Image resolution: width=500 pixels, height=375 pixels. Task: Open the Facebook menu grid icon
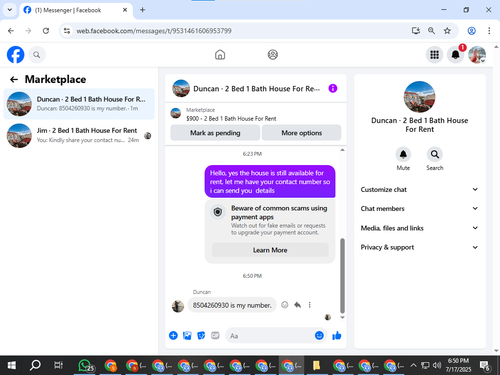[x=434, y=55]
